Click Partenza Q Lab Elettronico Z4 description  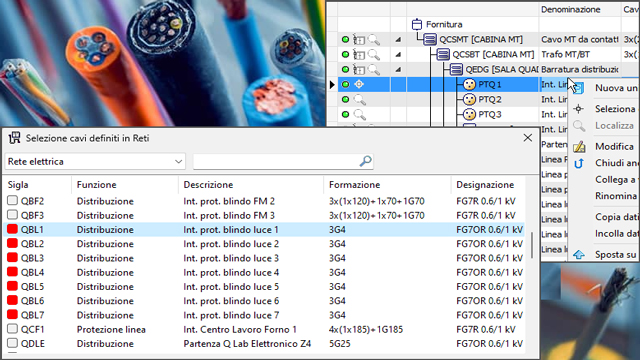coord(247,344)
